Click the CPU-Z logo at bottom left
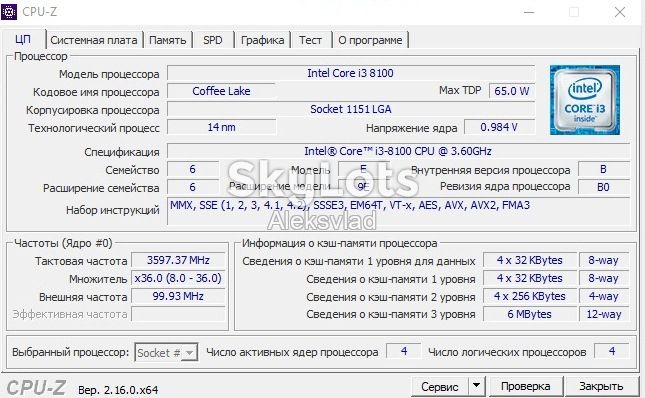This screenshot has height=398, width=645. [x=36, y=388]
